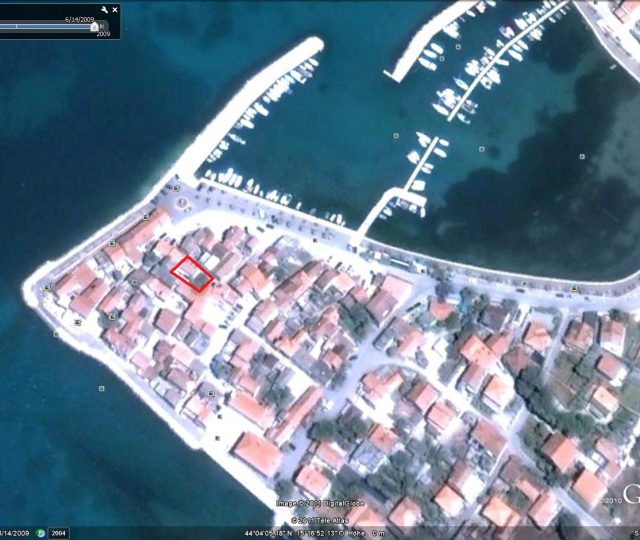This screenshot has height=540, width=640.
Task: Click the Google logo in the corner
Action: [x=631, y=492]
